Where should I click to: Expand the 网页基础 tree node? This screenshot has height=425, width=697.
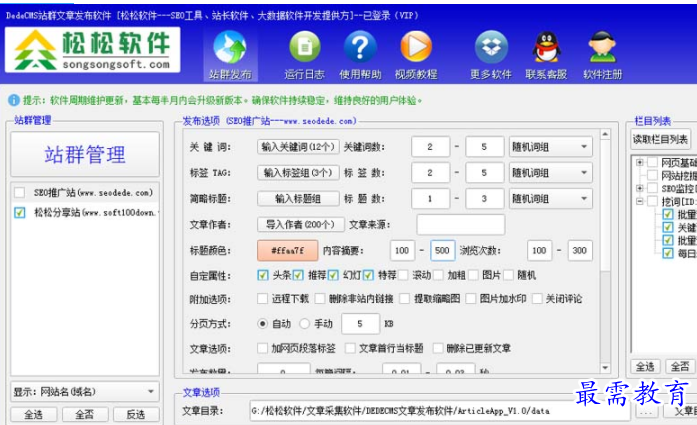[640, 162]
